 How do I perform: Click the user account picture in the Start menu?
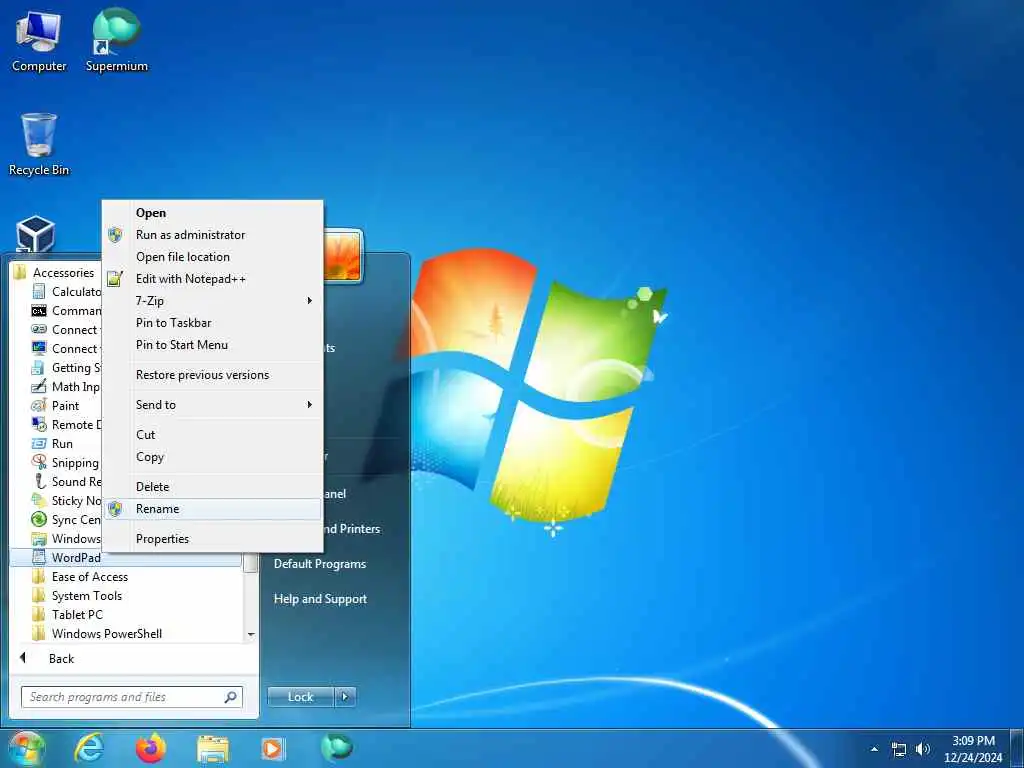pyautogui.click(x=343, y=256)
